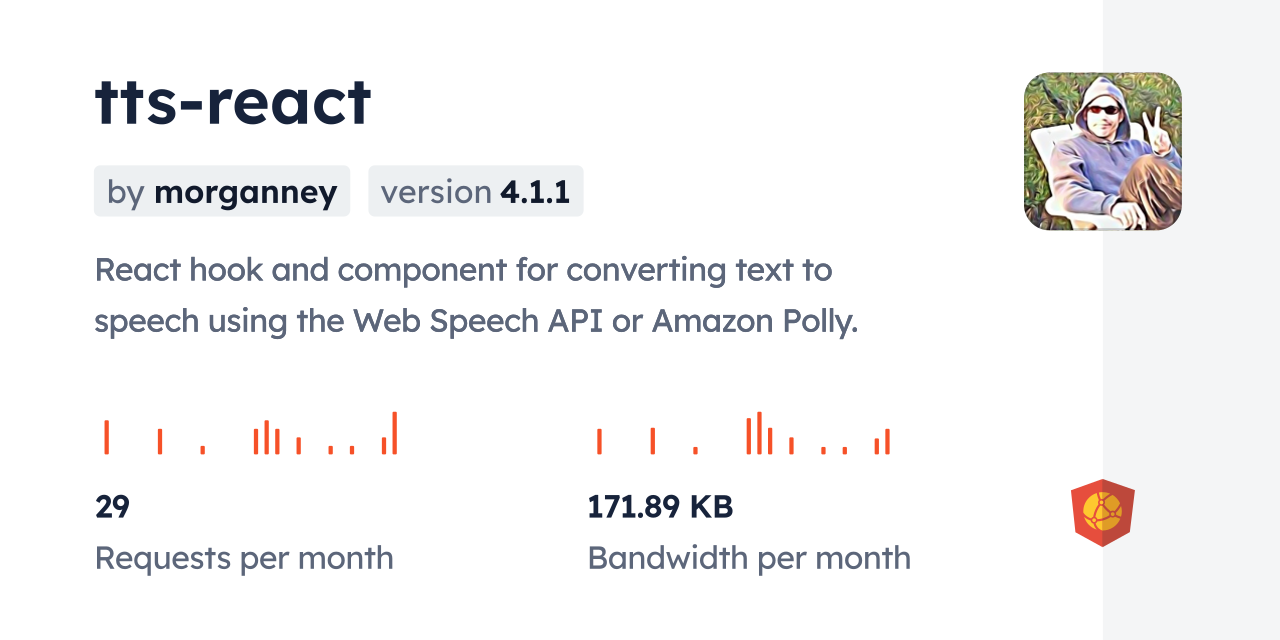
Task: Select the version 4.1.1 badge
Action: pyautogui.click(x=475, y=191)
